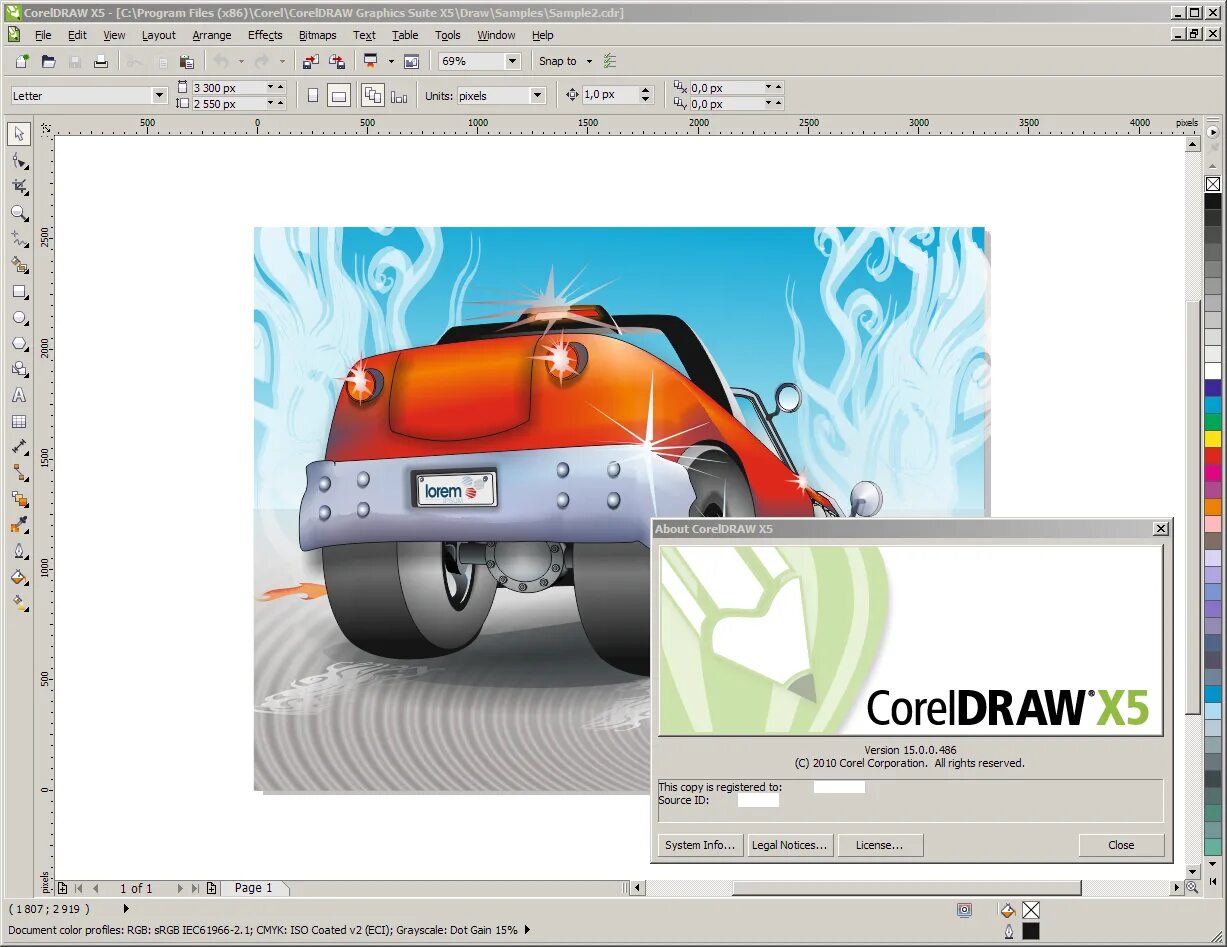Select the Shape edit tool
This screenshot has width=1227, height=947.
[19, 161]
